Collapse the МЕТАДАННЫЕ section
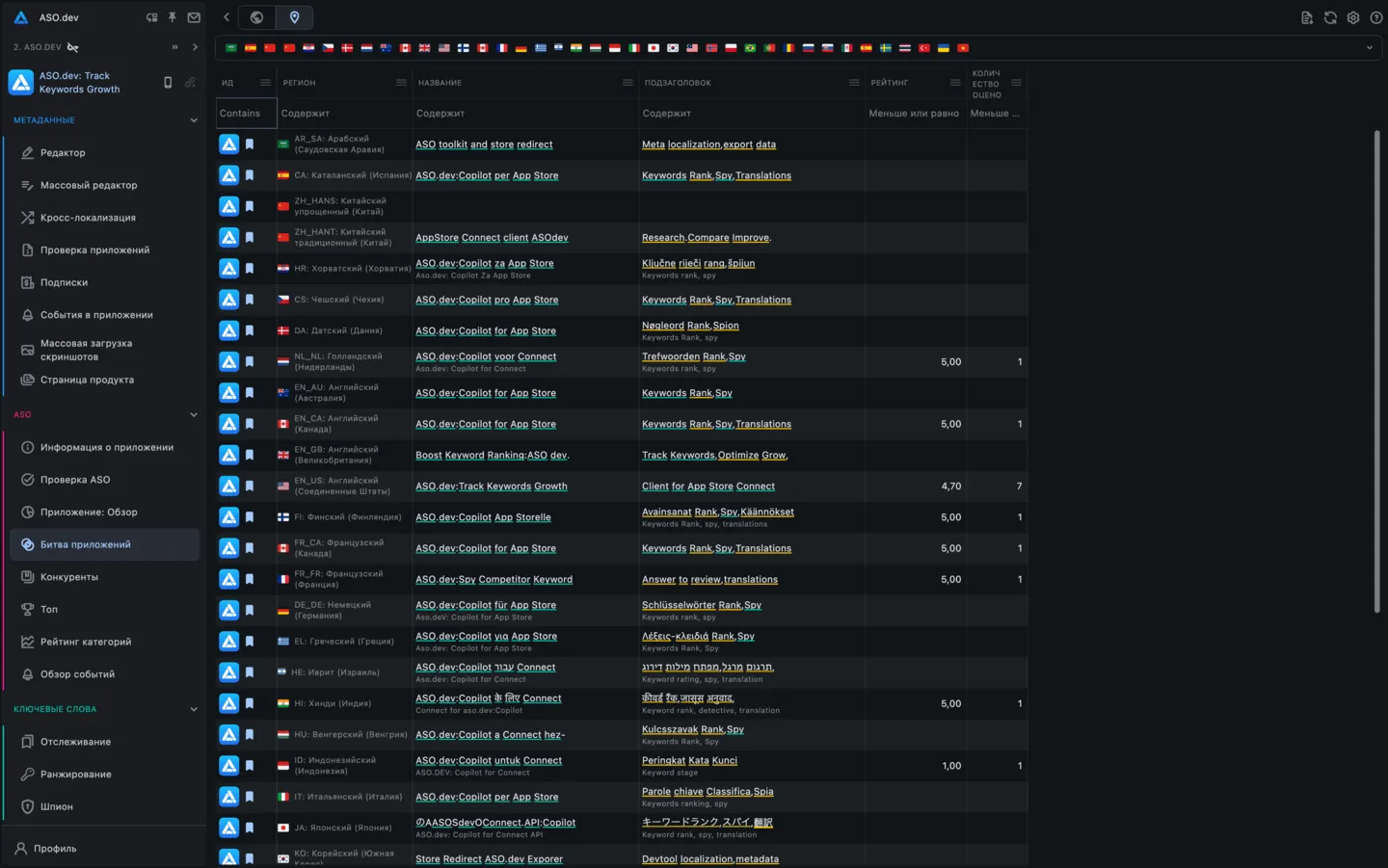The image size is (1388, 868). point(194,120)
